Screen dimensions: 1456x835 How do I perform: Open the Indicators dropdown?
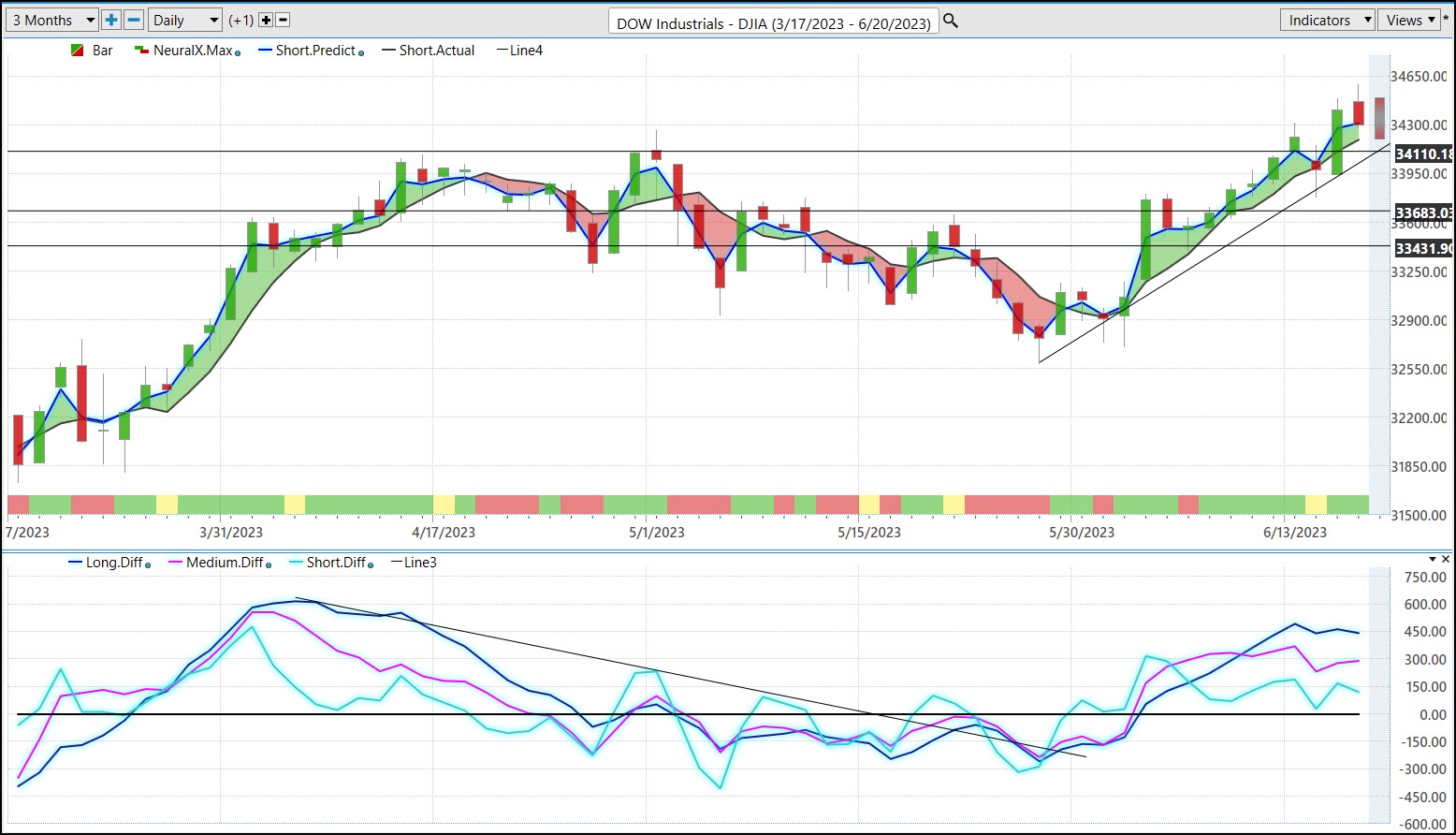[1327, 20]
